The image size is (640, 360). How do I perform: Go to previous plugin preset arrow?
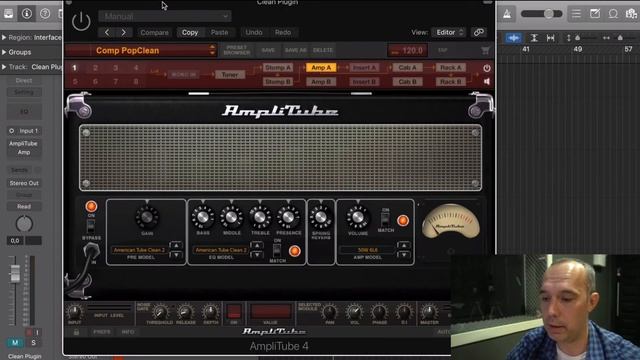click(x=107, y=32)
